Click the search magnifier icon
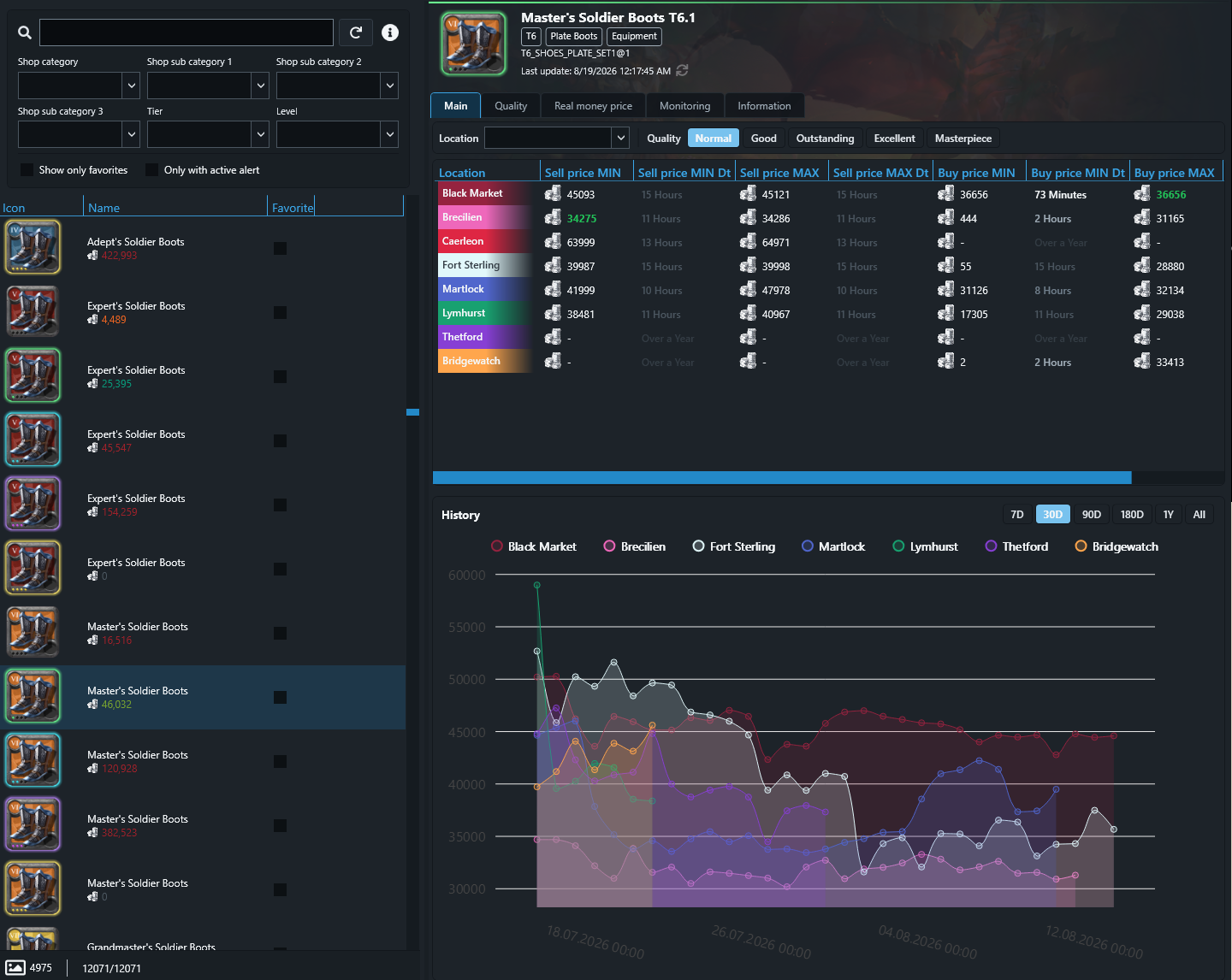Image resolution: width=1232 pixels, height=980 pixels. click(x=25, y=32)
